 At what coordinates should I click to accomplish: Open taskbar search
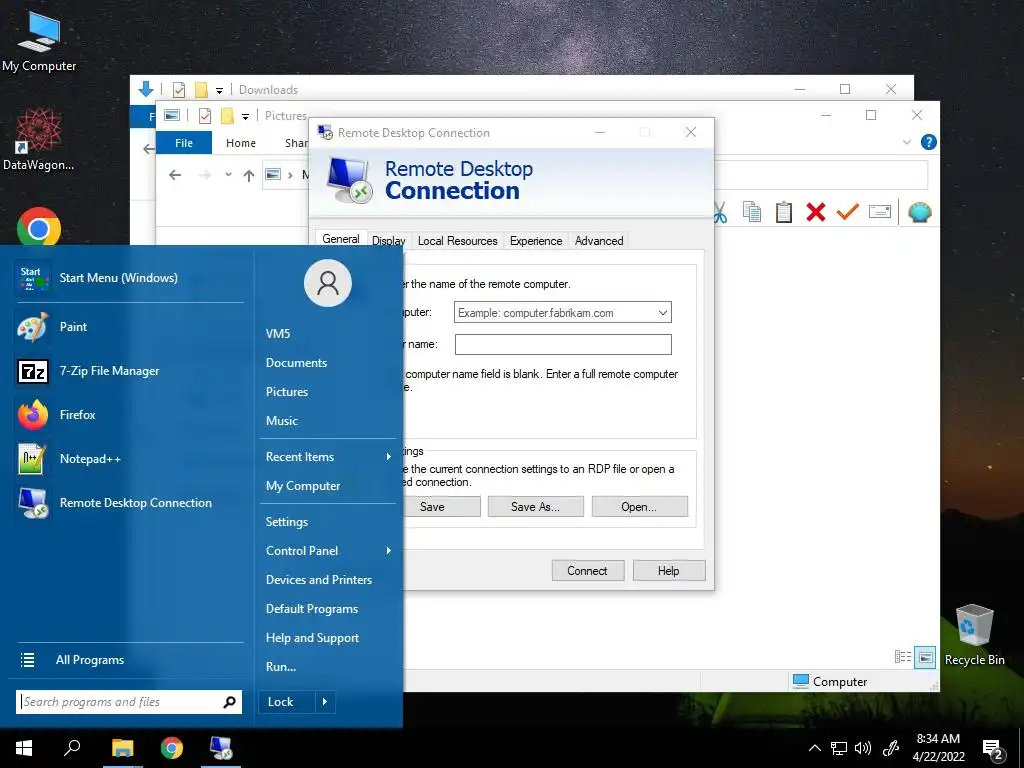(x=72, y=748)
